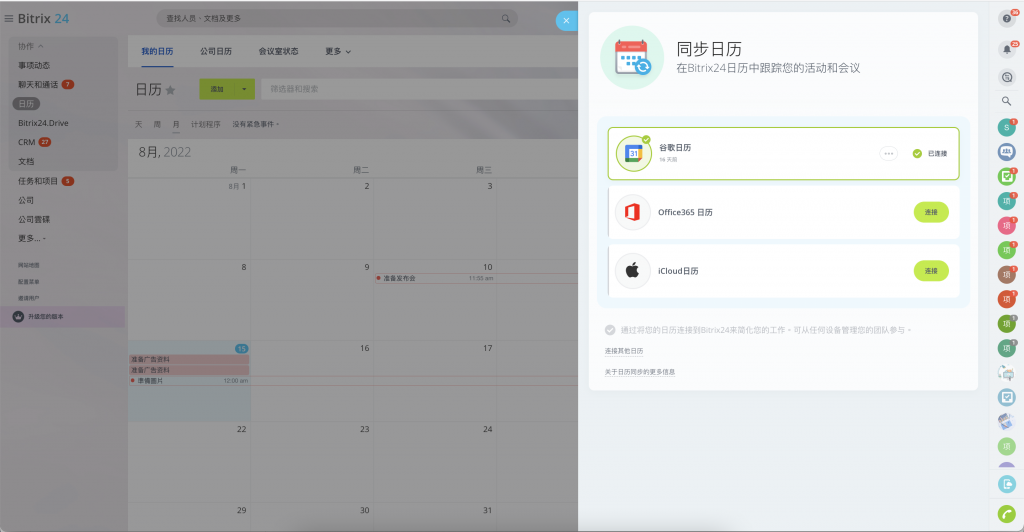Star the calendar page as favorite
This screenshot has height=532, width=1024.
170,90
